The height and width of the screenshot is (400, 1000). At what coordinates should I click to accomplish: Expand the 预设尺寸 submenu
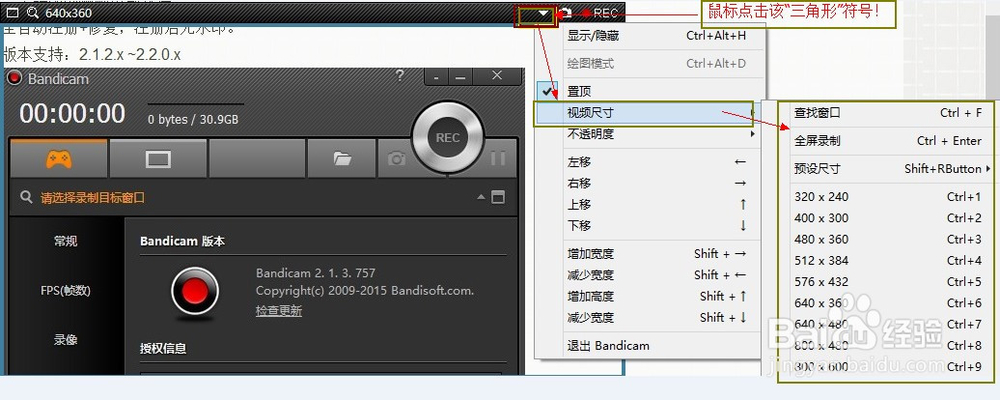[887, 169]
